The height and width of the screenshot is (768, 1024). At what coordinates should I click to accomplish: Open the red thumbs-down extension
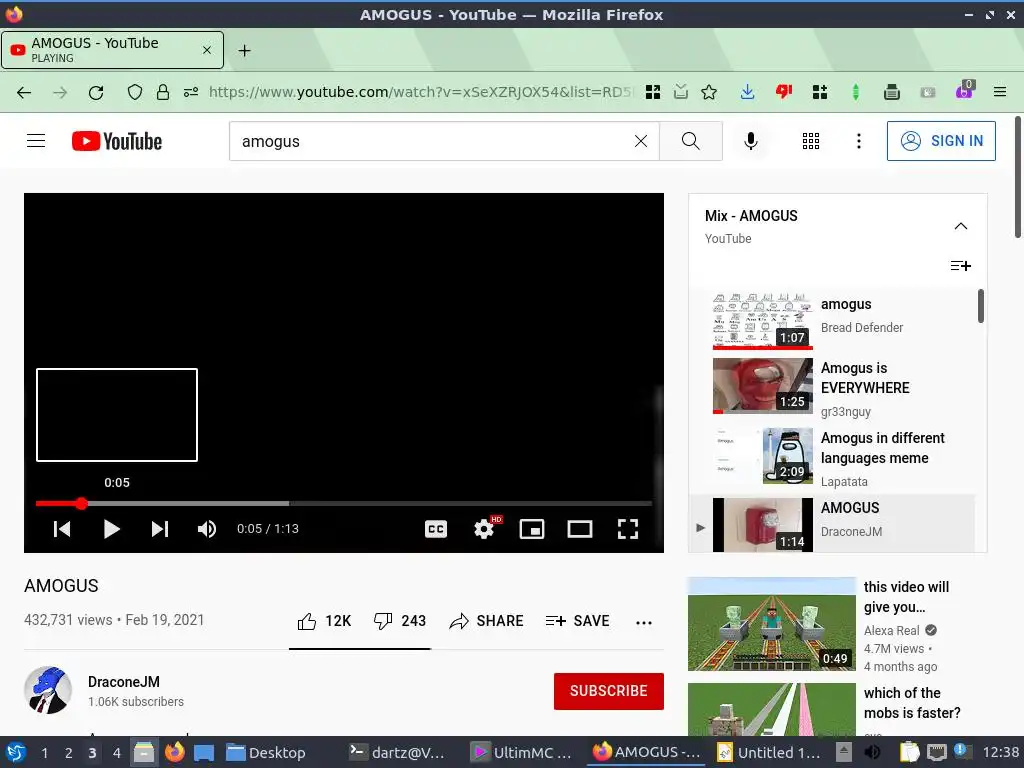784,92
